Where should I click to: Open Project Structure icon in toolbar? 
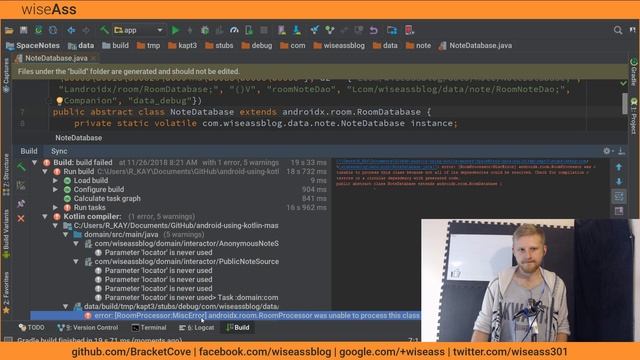tap(392, 30)
